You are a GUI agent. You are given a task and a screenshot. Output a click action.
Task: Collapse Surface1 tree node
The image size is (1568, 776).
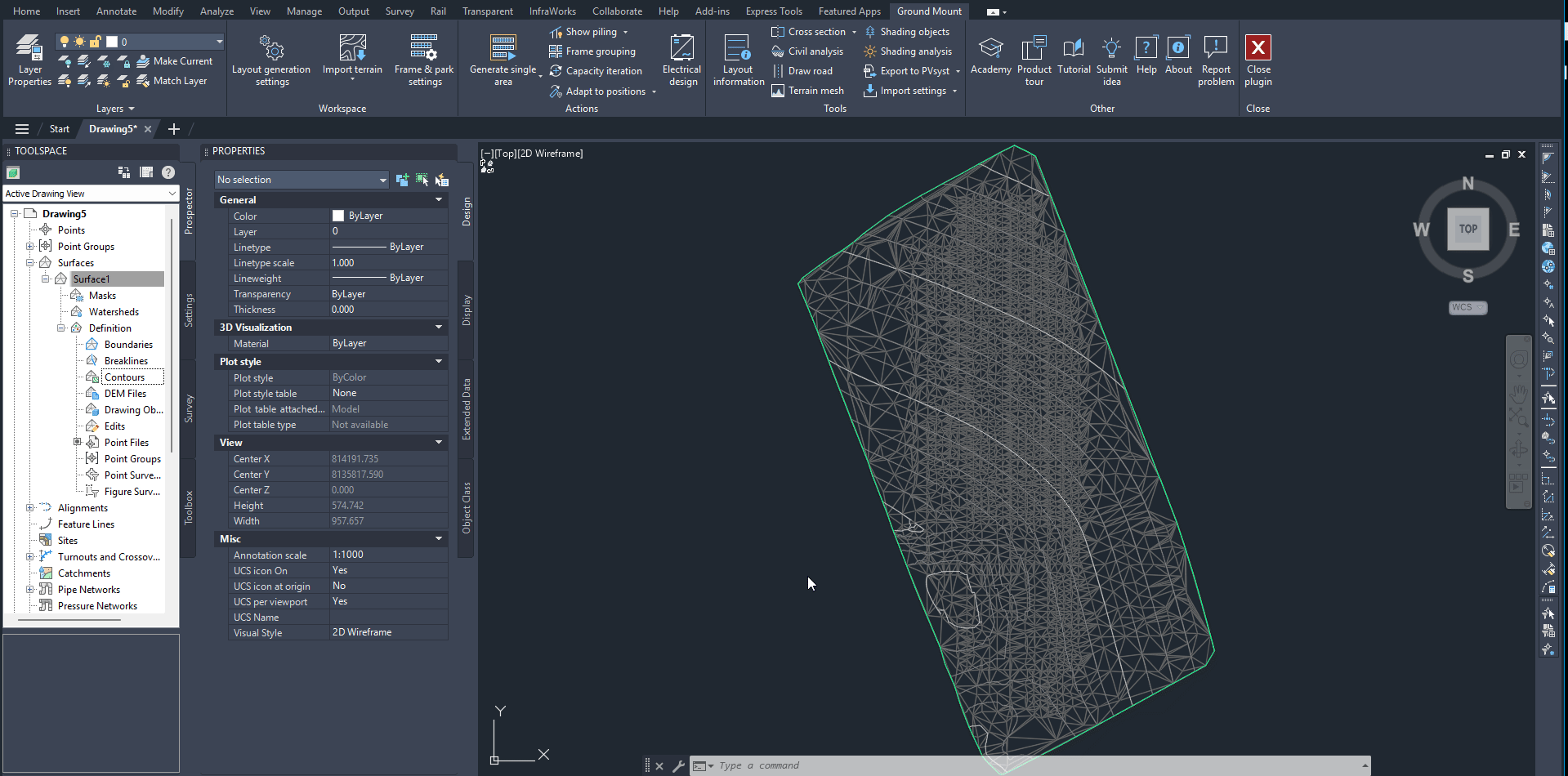pyautogui.click(x=46, y=279)
